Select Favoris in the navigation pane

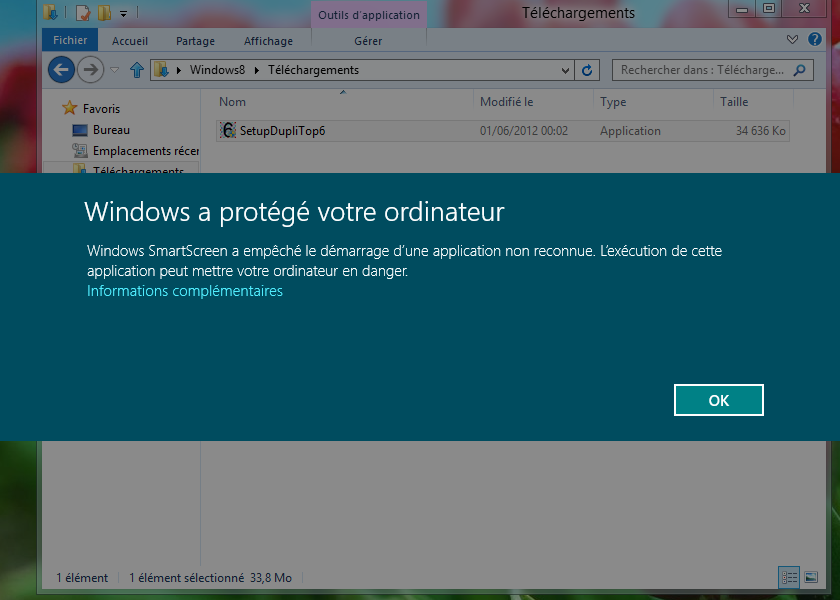pyautogui.click(x=101, y=108)
